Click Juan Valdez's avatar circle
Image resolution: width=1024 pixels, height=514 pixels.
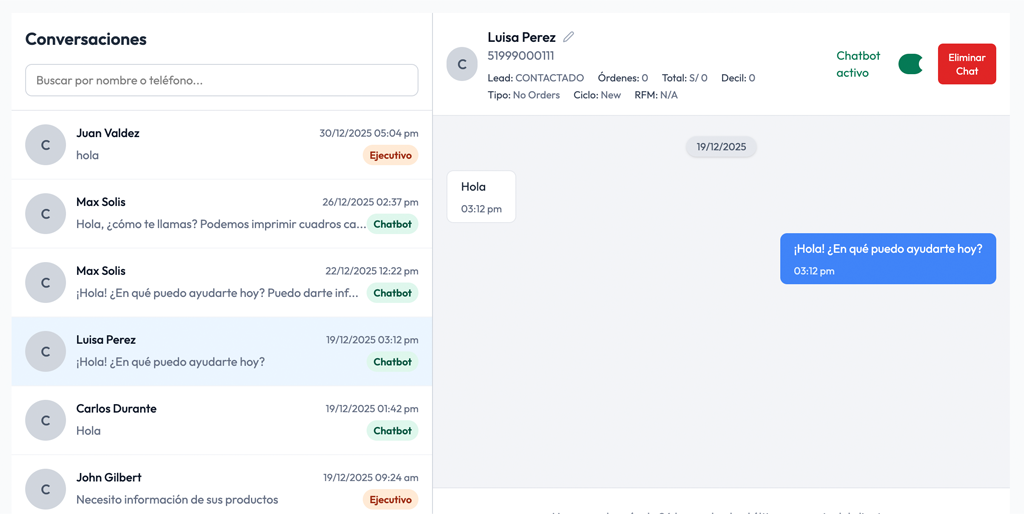coord(45,145)
